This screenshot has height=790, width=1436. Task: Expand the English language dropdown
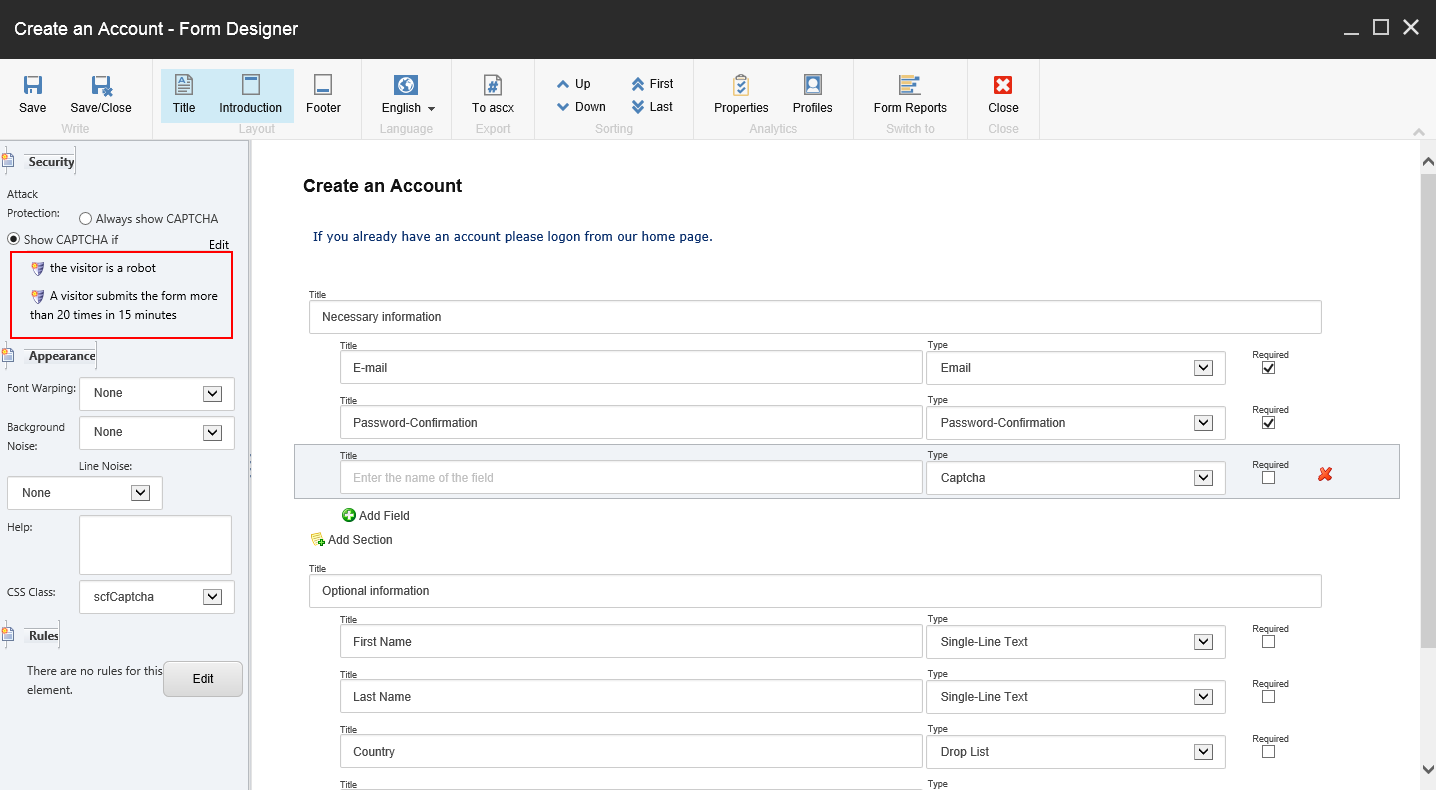coord(408,108)
